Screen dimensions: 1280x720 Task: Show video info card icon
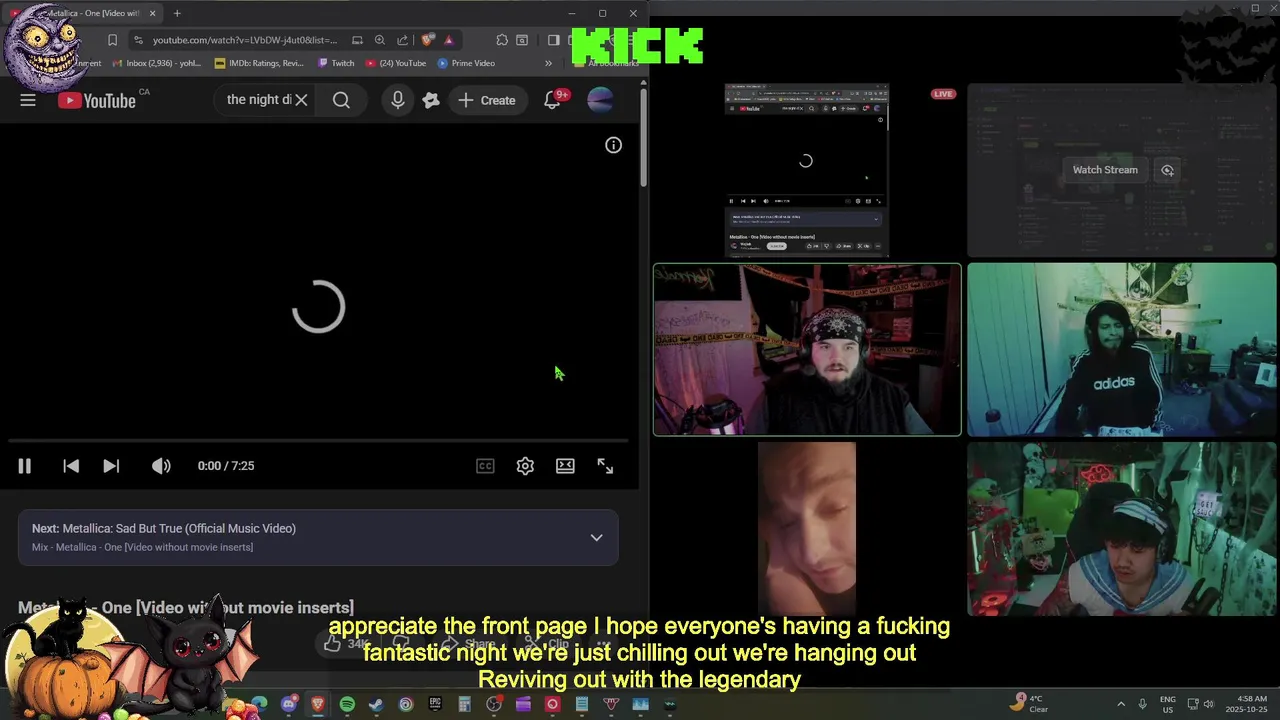613,145
